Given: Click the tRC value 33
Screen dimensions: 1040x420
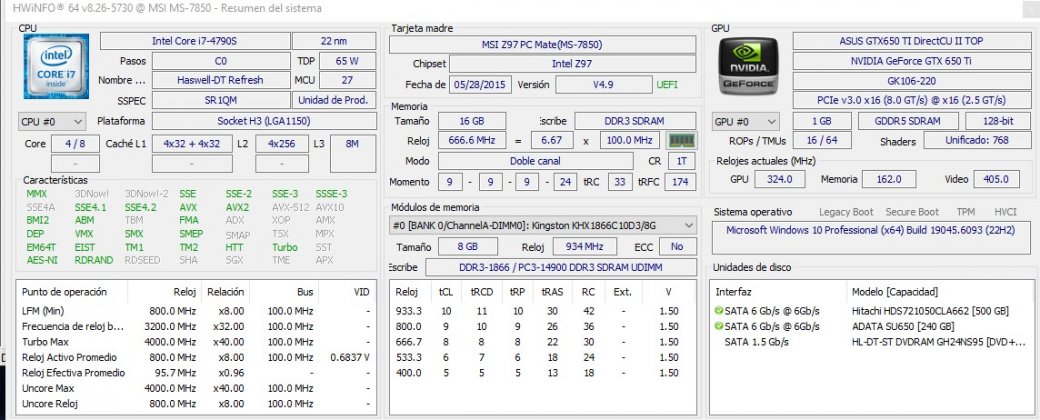Looking at the screenshot, I should coord(619,182).
